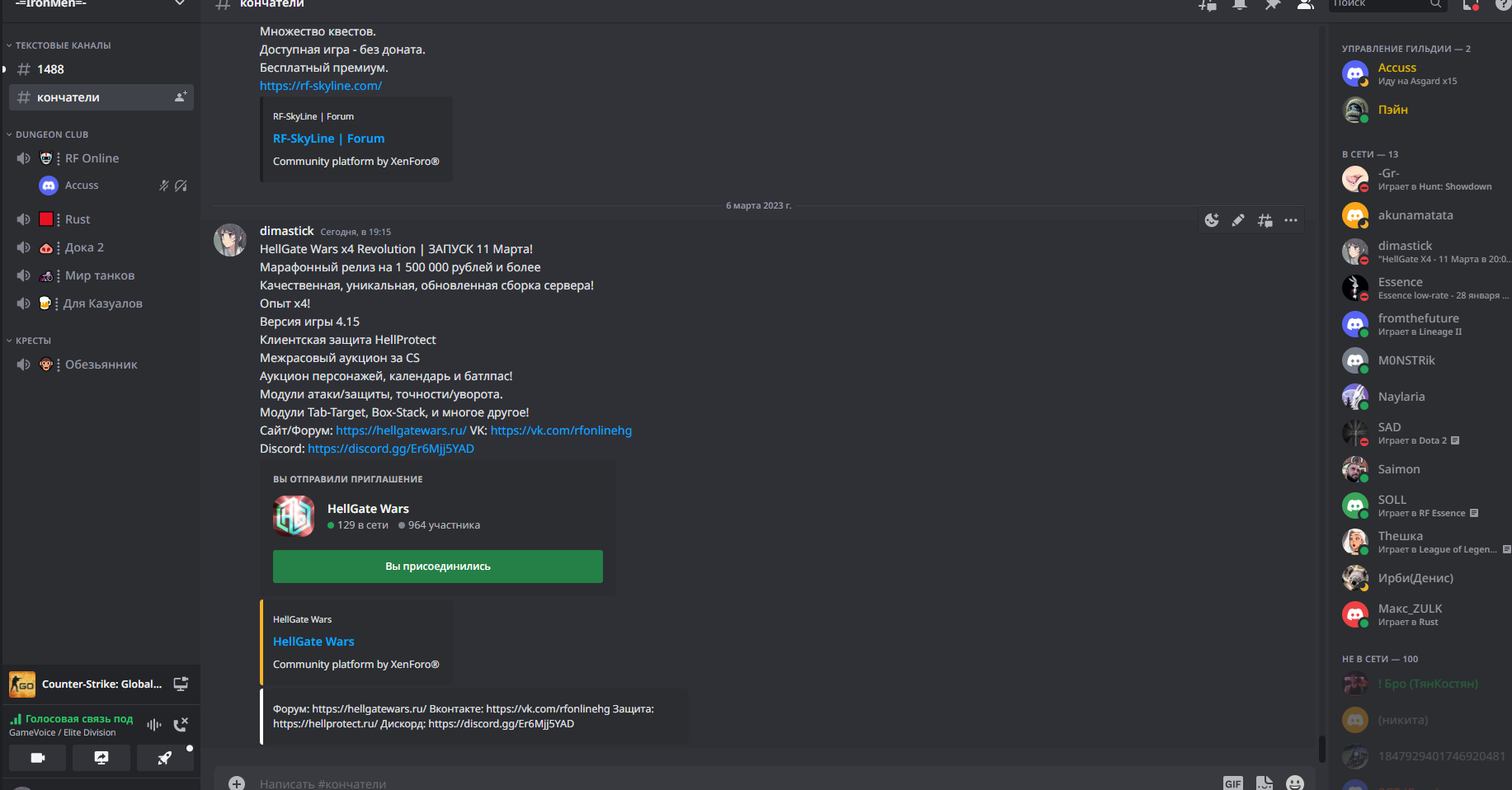The image size is (1512, 790).
Task: Create a thread from dimastick's message
Action: click(1265, 220)
